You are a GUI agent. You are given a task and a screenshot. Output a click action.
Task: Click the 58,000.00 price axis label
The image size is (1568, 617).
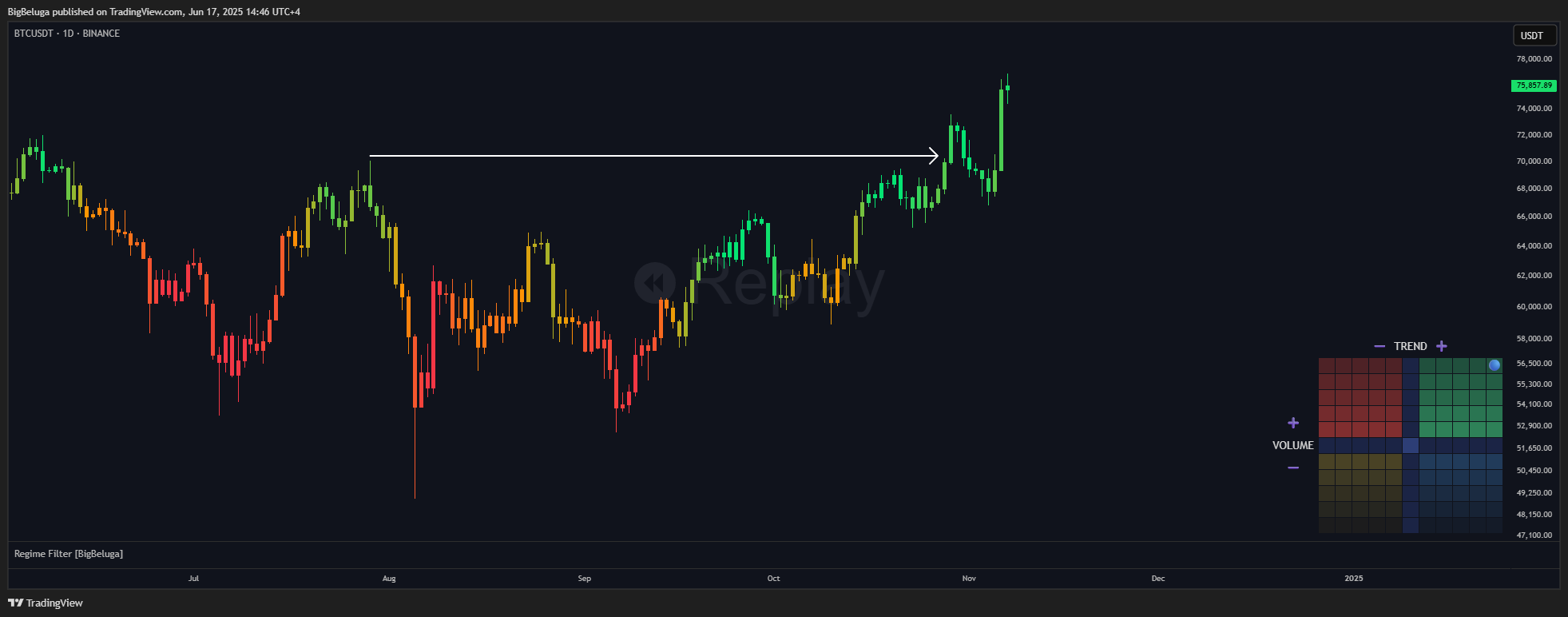pyautogui.click(x=1534, y=339)
